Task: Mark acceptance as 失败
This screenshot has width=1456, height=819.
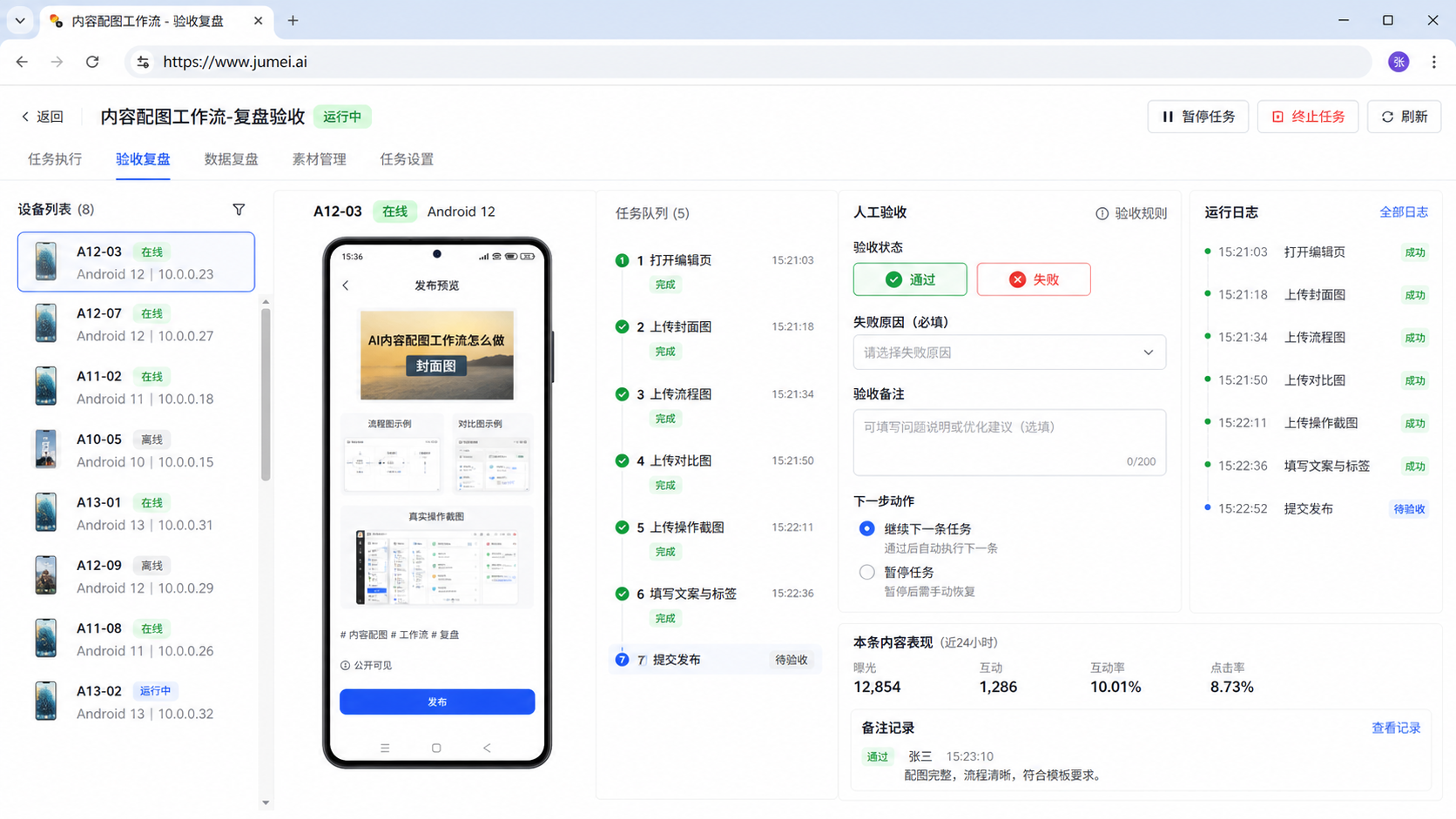Action: pos(1034,279)
